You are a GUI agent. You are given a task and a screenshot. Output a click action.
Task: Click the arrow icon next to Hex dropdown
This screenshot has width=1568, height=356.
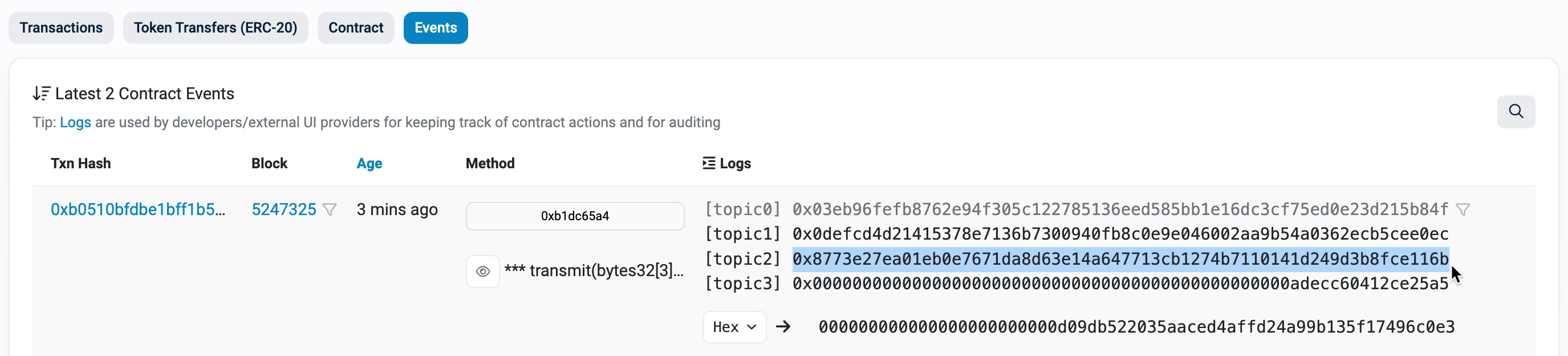tap(783, 327)
